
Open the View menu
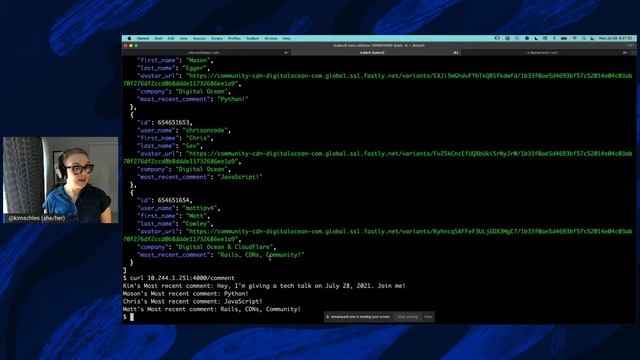pyautogui.click(x=184, y=38)
